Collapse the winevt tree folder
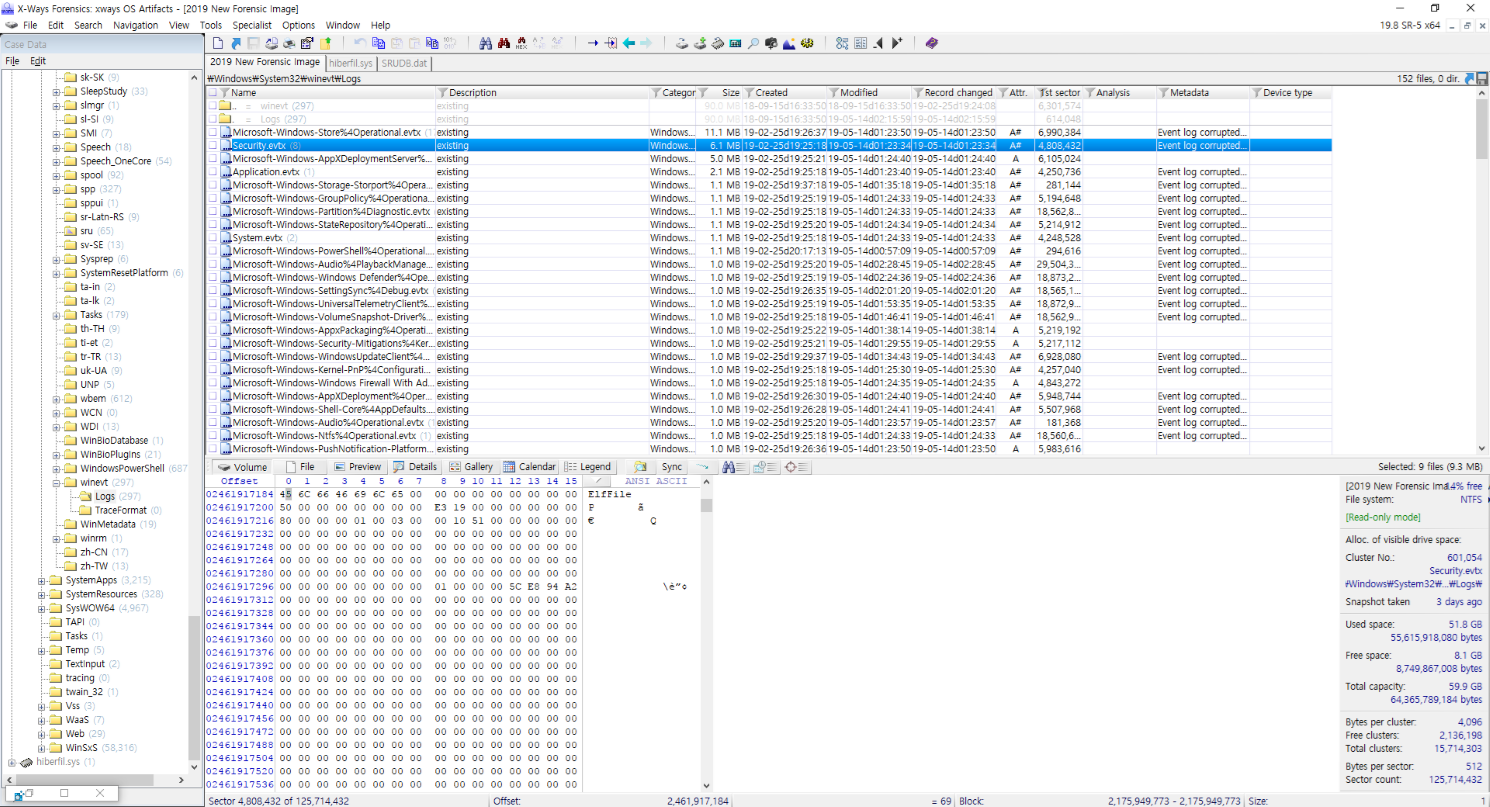 [x=57, y=482]
